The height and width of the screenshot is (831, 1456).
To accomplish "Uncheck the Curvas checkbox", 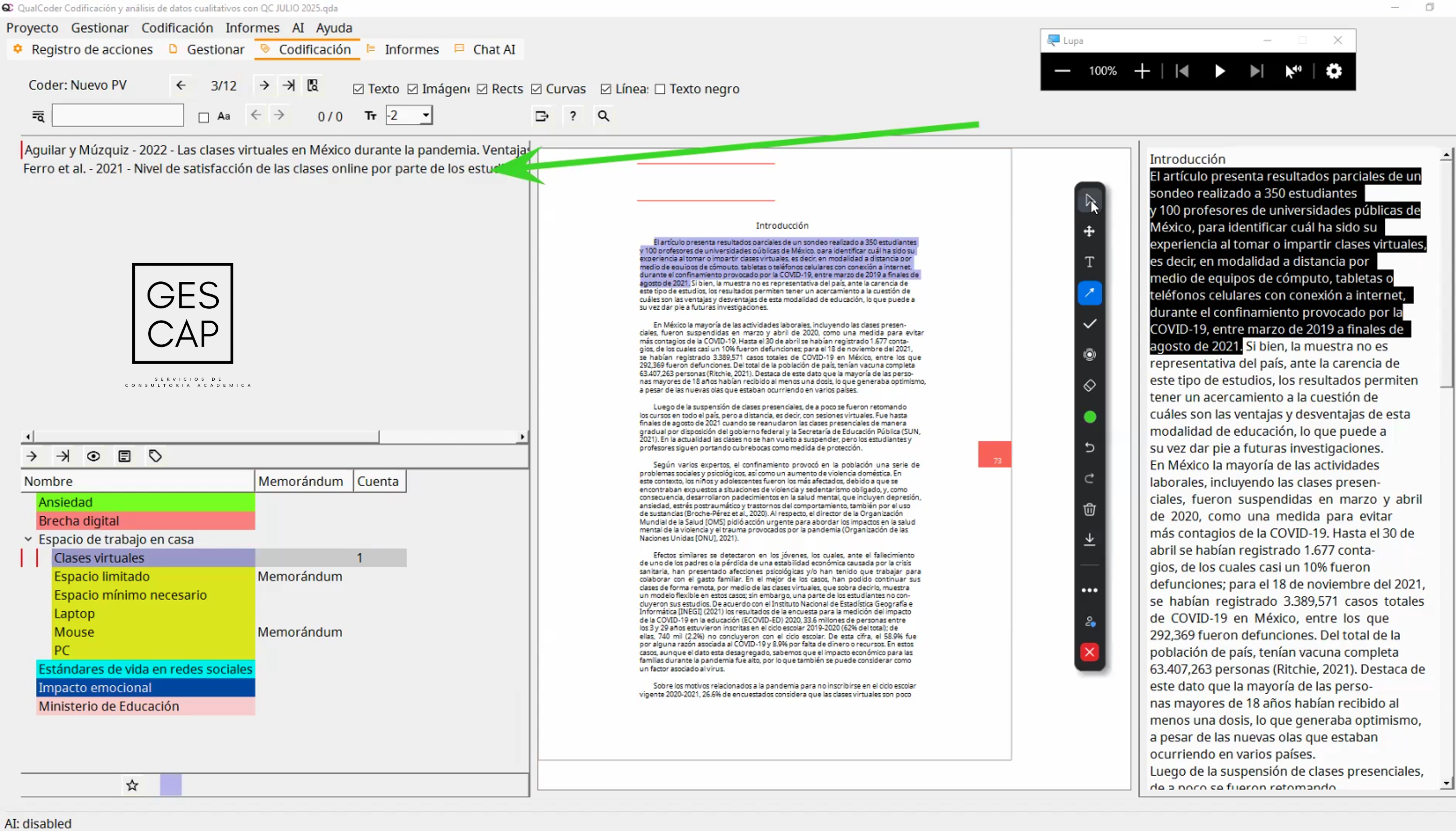I will [536, 89].
